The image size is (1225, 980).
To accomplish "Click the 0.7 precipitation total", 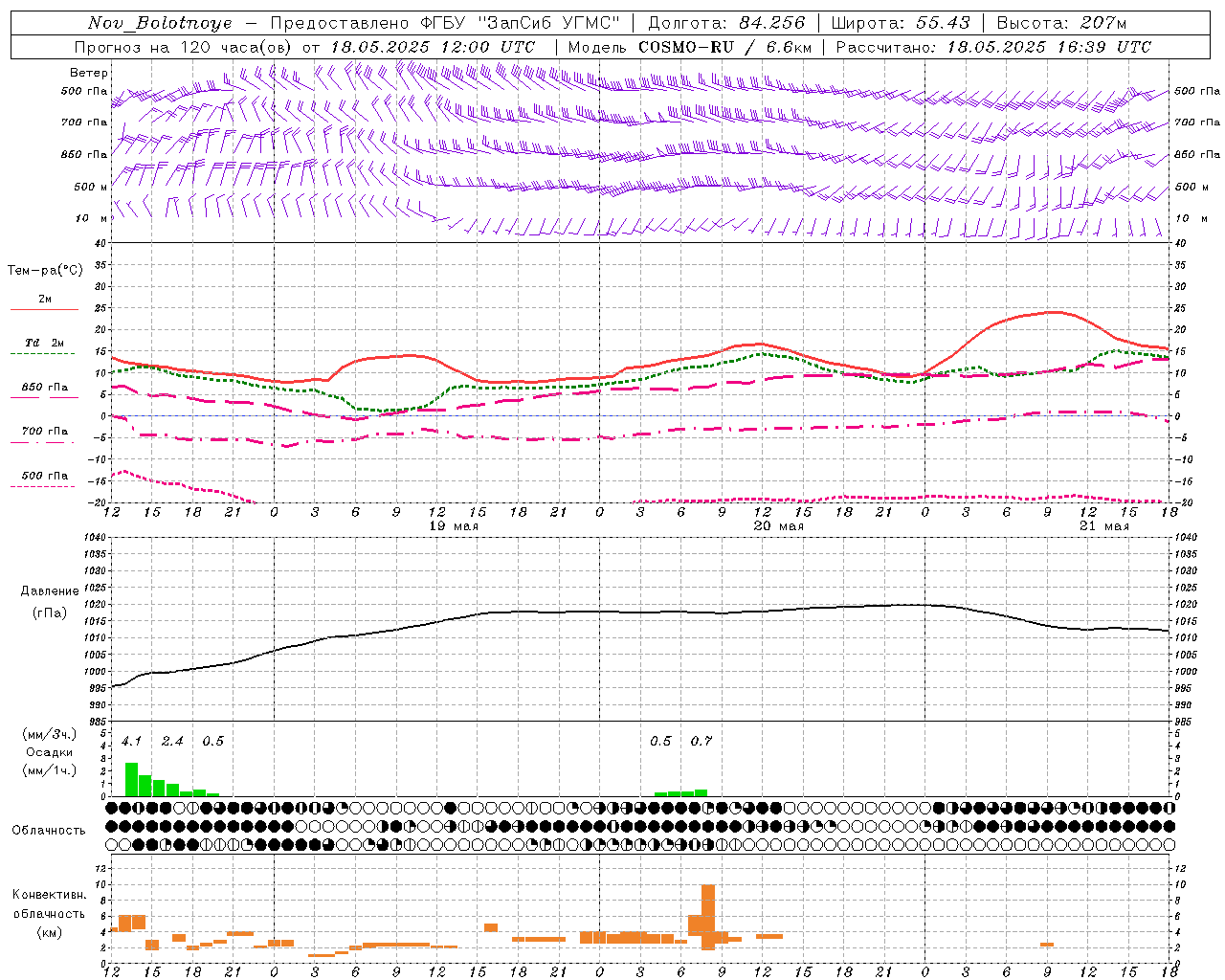I will click(702, 742).
